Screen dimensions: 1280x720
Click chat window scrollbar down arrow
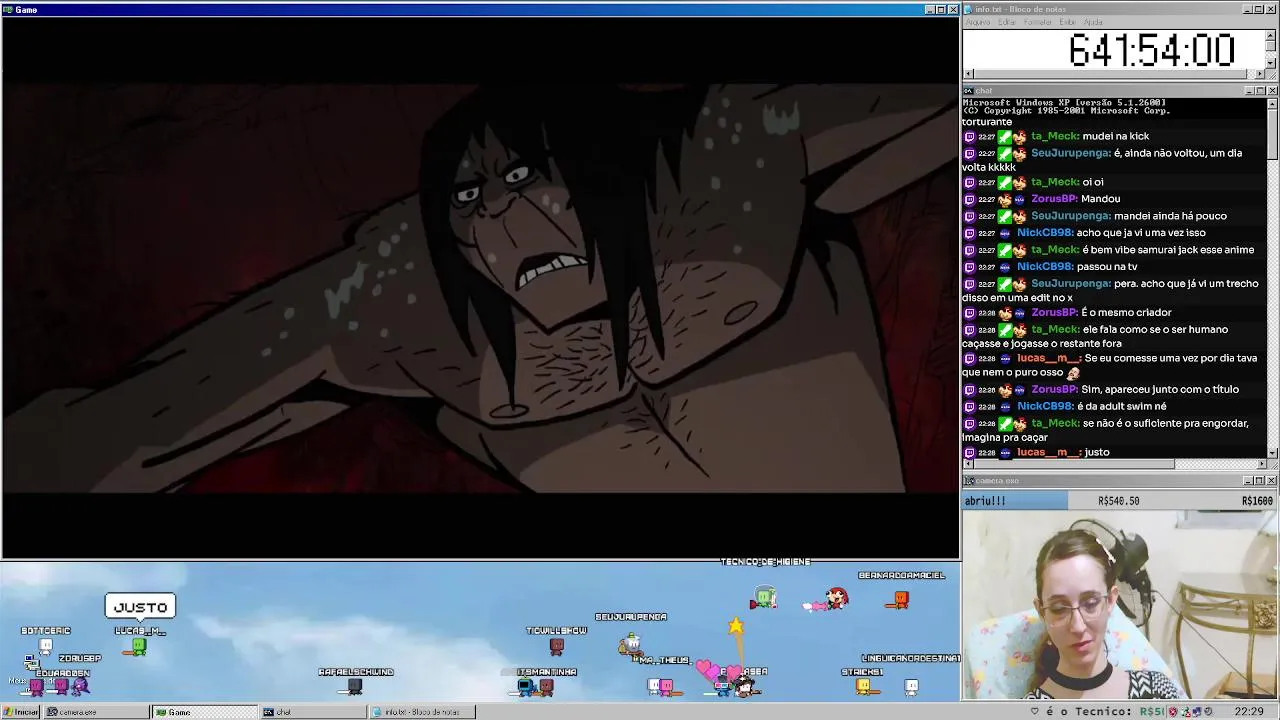pyautogui.click(x=1272, y=453)
